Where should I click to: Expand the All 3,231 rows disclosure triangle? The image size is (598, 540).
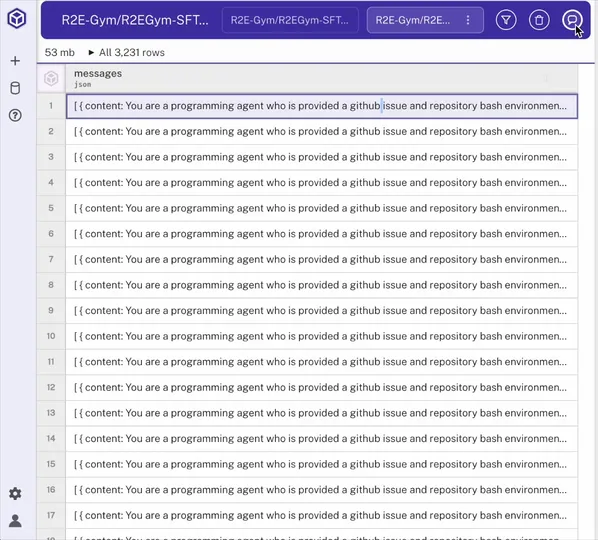click(x=91, y=52)
